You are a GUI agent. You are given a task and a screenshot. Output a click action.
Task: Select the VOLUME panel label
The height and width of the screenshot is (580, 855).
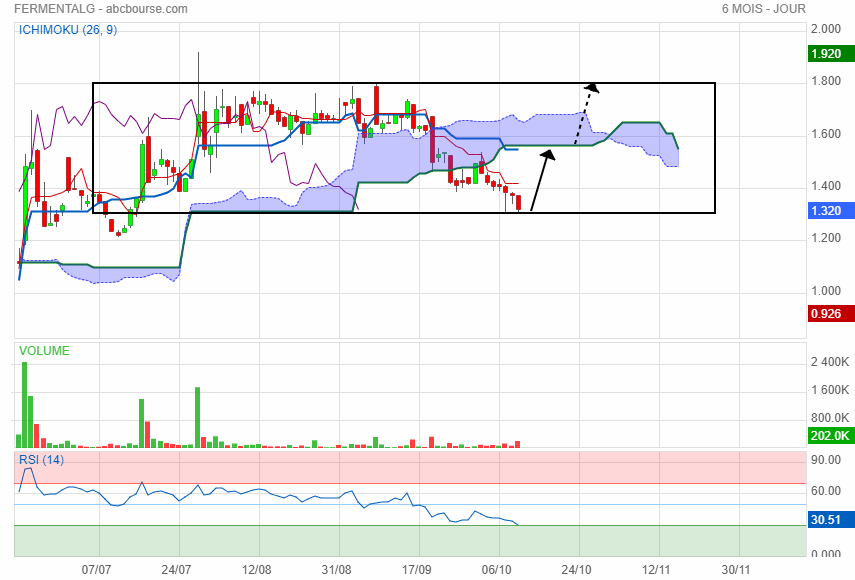44,351
